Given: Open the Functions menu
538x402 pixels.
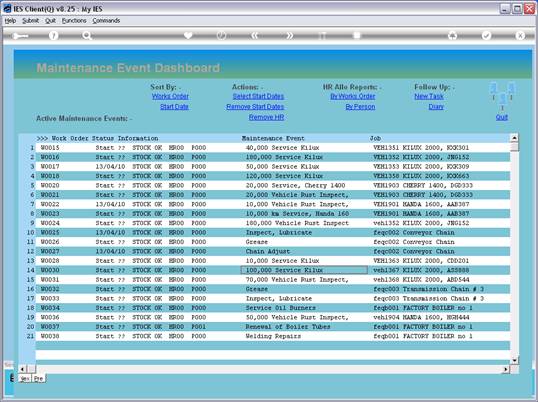Looking at the screenshot, I should pos(74,21).
